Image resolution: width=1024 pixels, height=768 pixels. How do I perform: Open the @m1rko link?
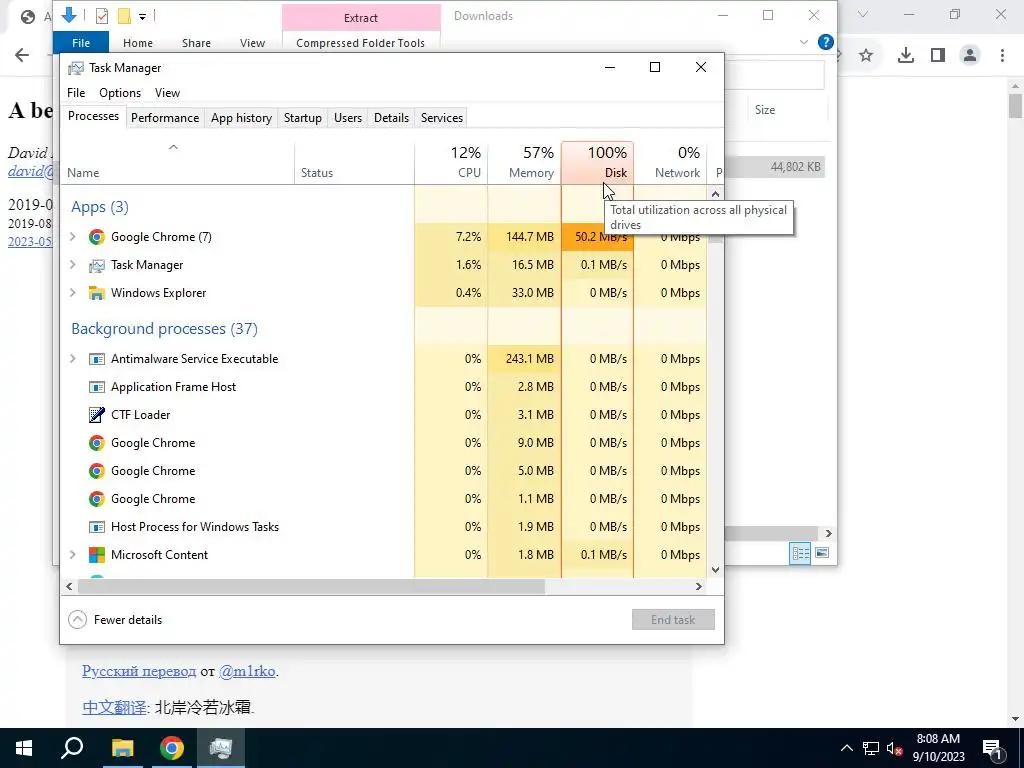click(x=247, y=671)
